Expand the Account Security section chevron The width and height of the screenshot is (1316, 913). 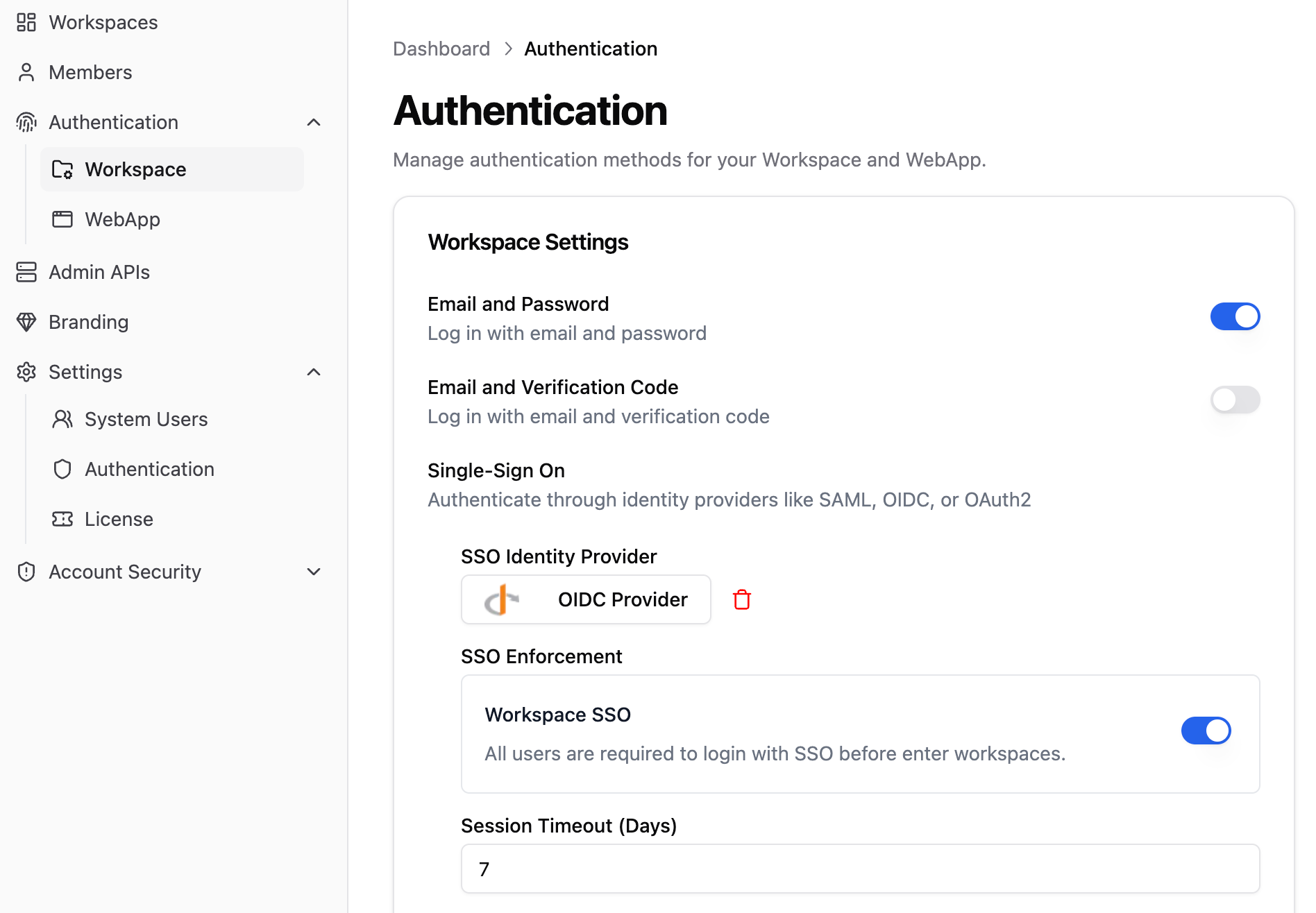point(314,572)
